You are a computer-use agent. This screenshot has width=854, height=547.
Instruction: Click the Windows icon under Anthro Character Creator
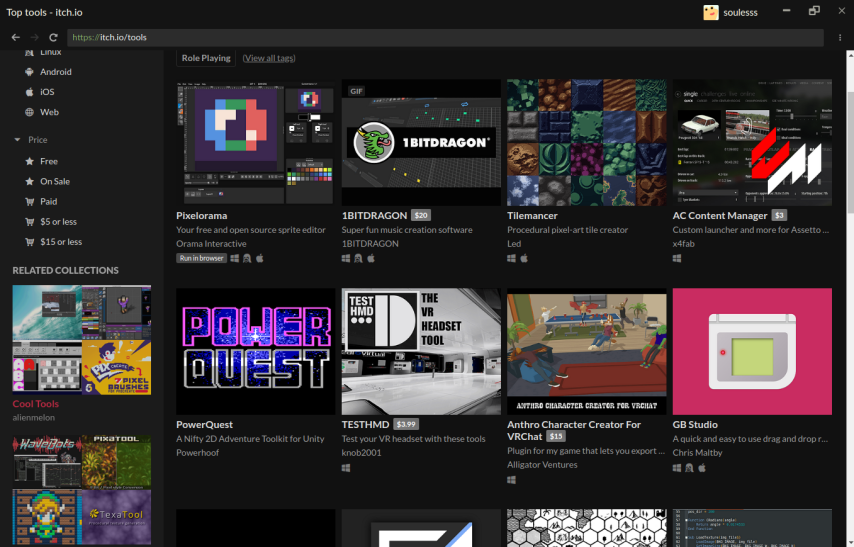[x=511, y=480]
